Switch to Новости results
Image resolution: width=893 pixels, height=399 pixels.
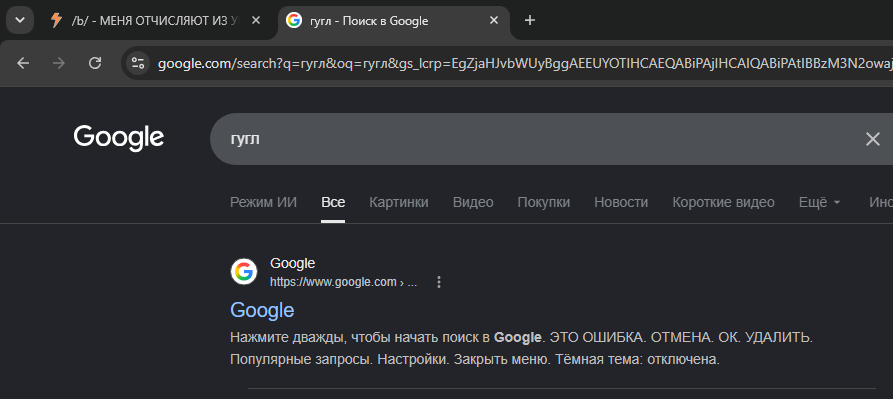pos(621,203)
